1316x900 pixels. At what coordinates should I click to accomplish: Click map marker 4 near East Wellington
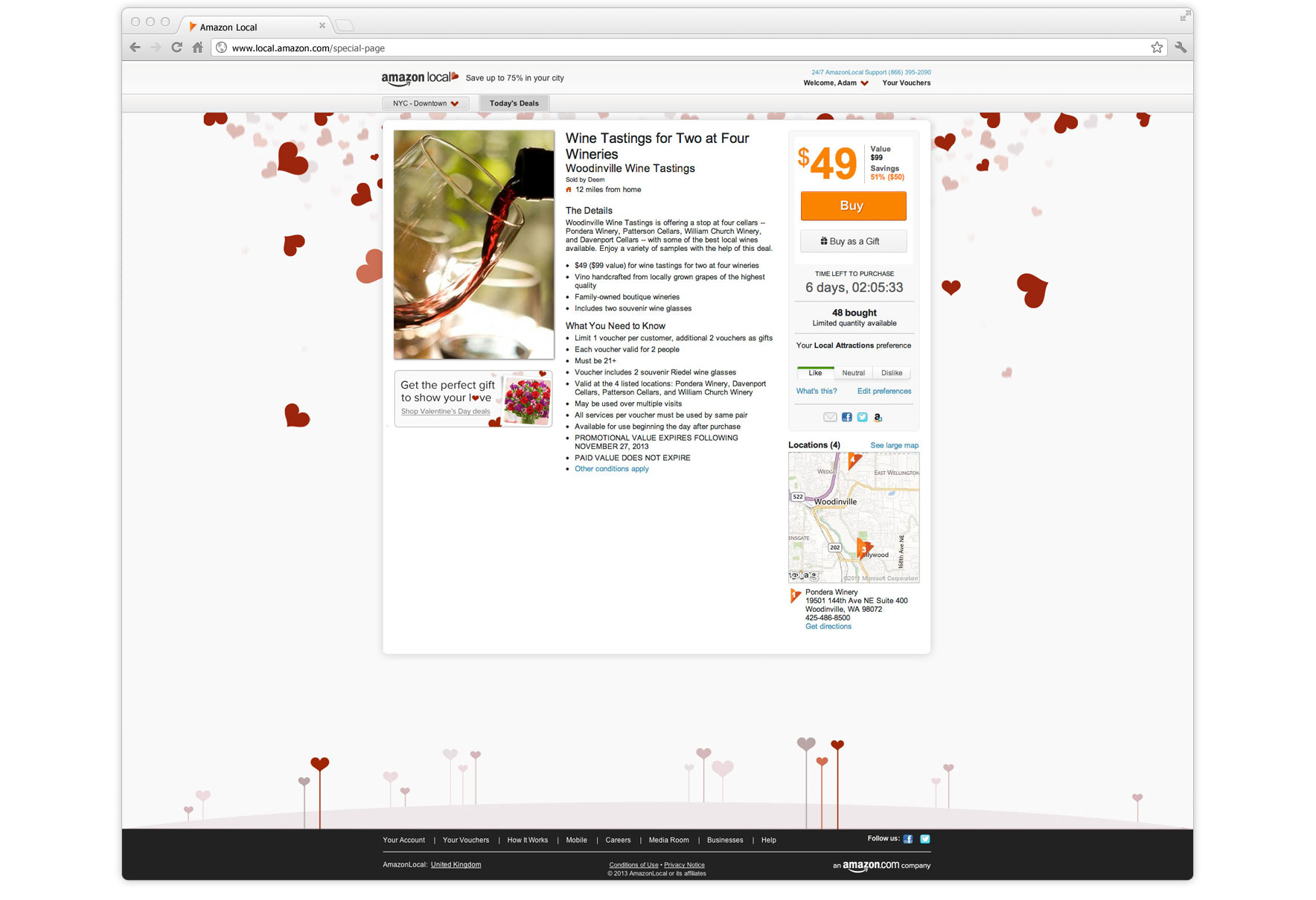tap(854, 461)
